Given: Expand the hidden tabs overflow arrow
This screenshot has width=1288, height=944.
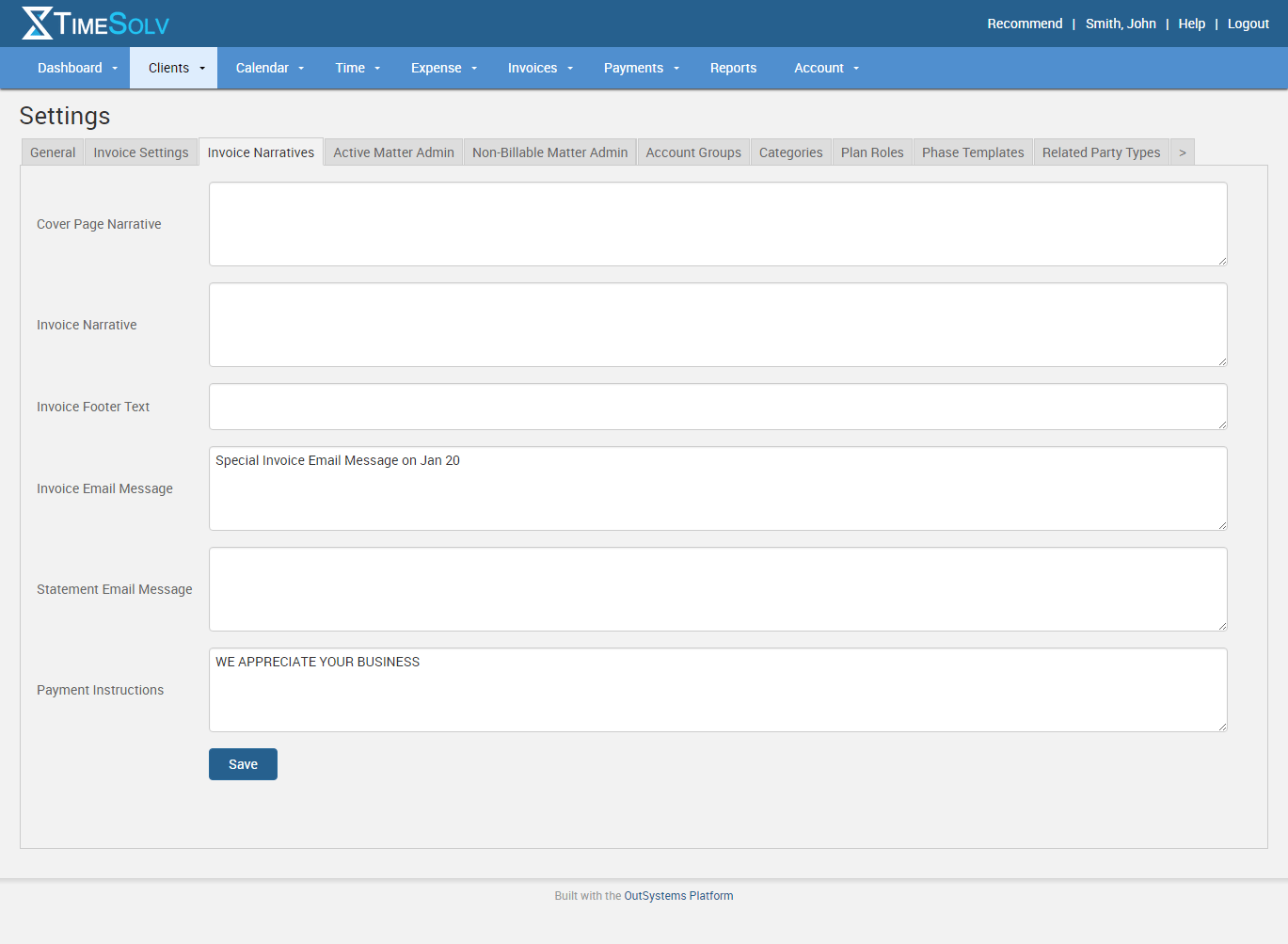Looking at the screenshot, I should [x=1182, y=152].
